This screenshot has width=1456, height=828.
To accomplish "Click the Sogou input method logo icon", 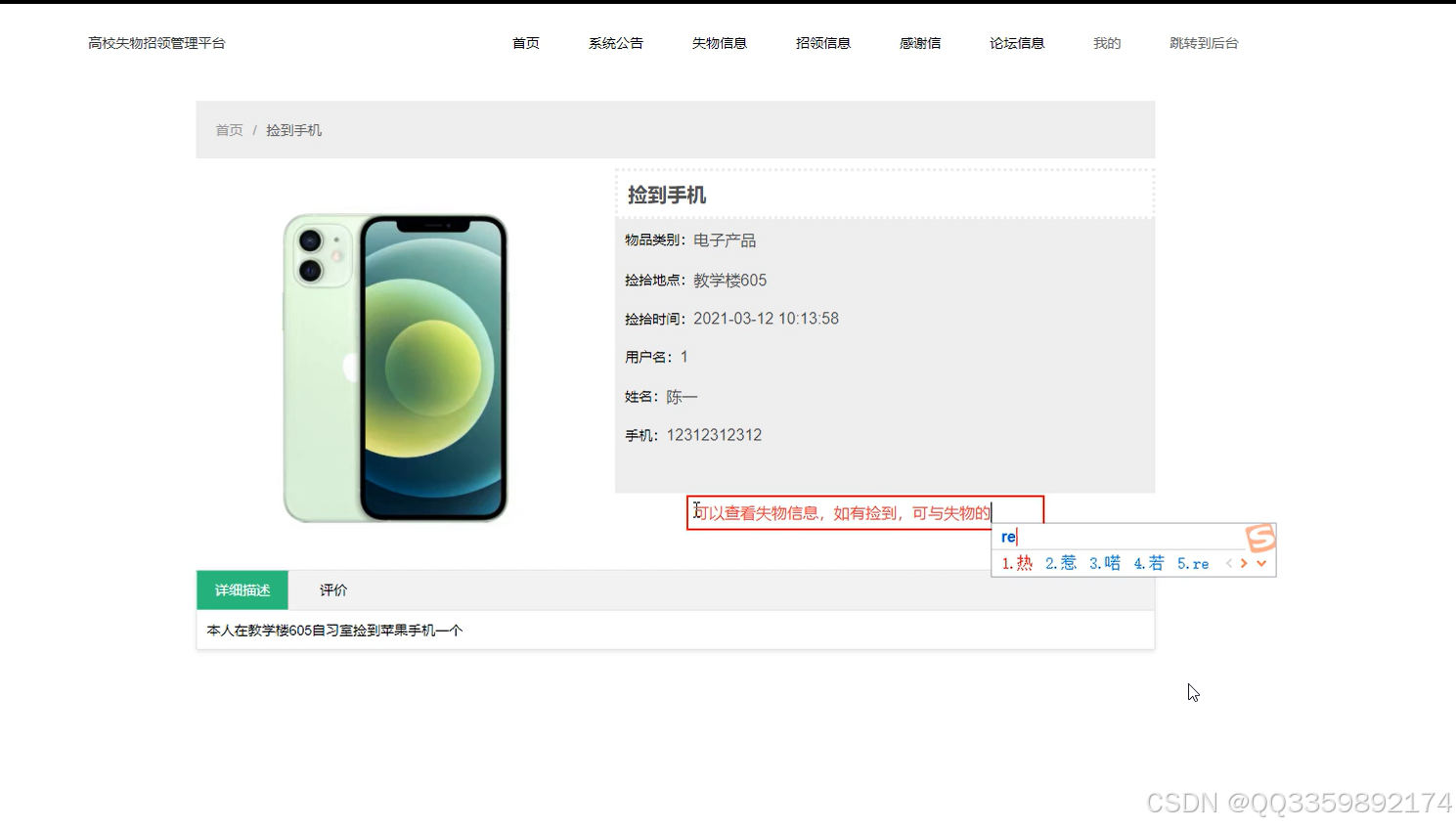I will coord(1260,538).
